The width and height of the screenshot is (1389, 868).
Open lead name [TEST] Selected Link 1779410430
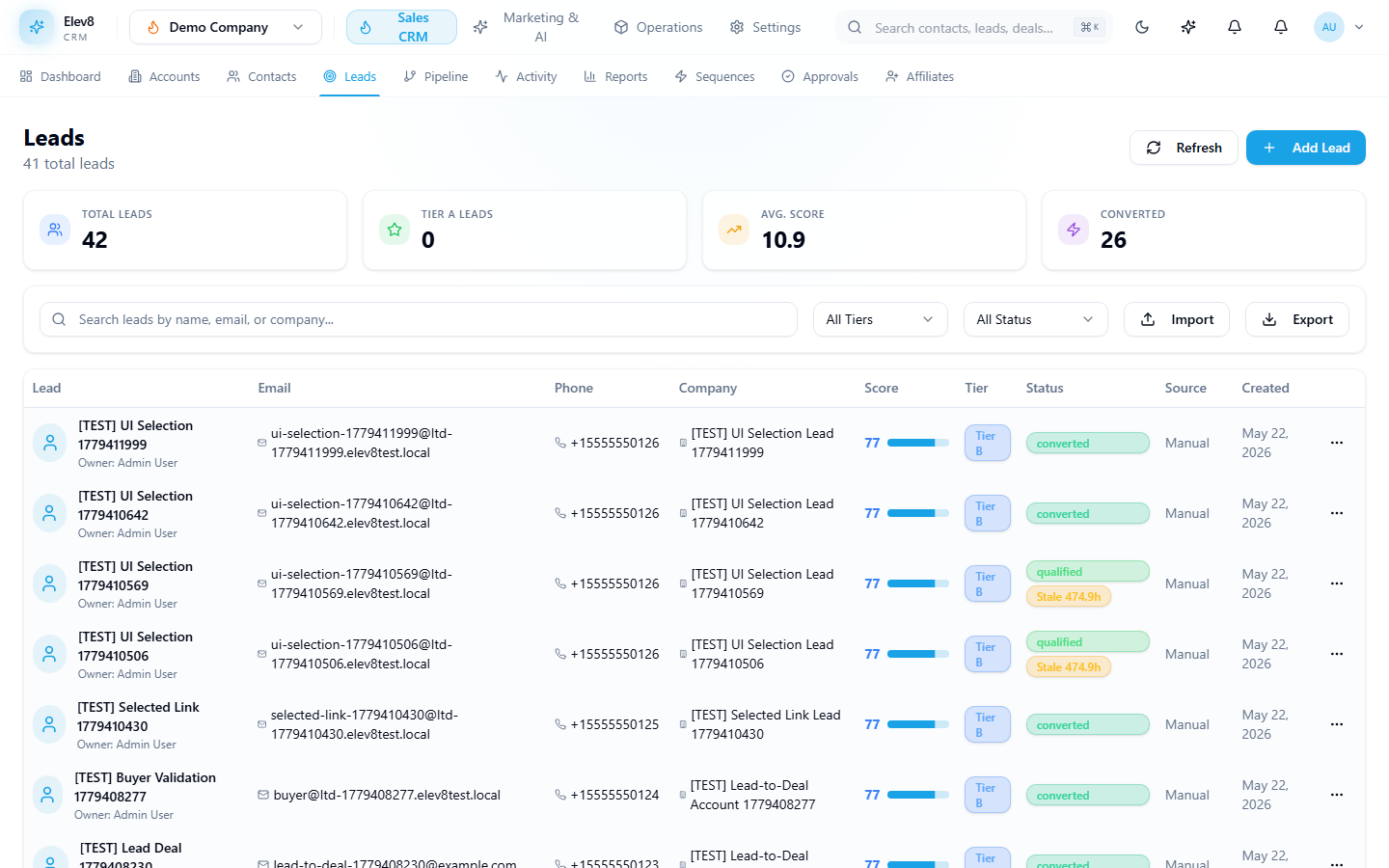point(138,717)
